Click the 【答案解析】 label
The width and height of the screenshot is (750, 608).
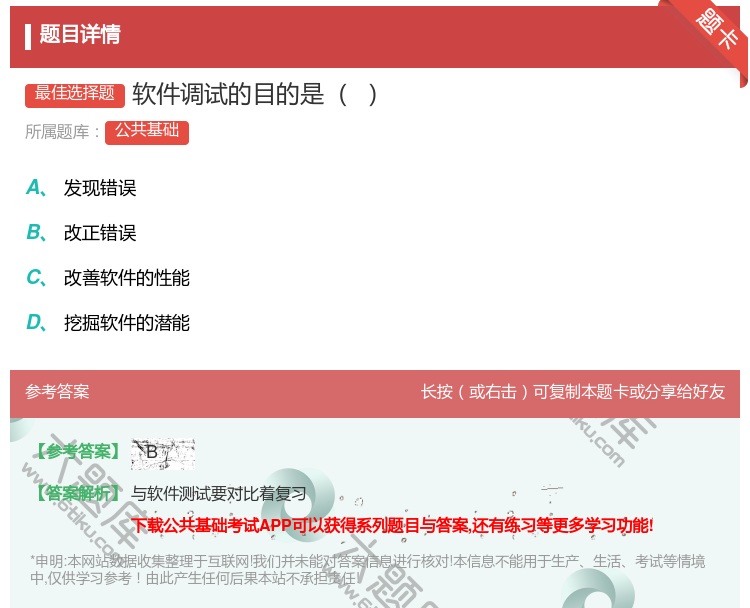[78, 493]
